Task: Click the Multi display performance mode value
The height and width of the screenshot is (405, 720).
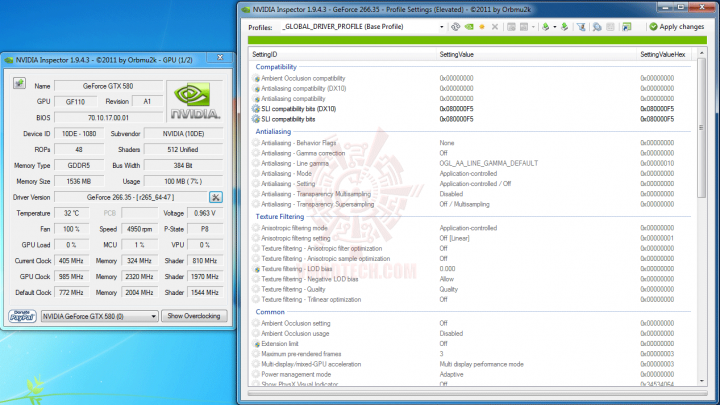Action: pyautogui.click(x=481, y=364)
